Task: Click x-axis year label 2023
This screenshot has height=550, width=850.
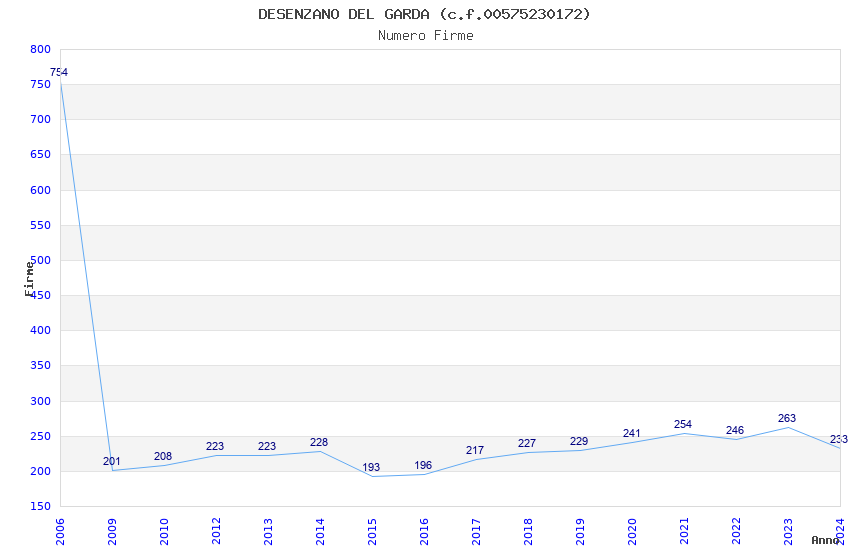Action: coord(788,532)
